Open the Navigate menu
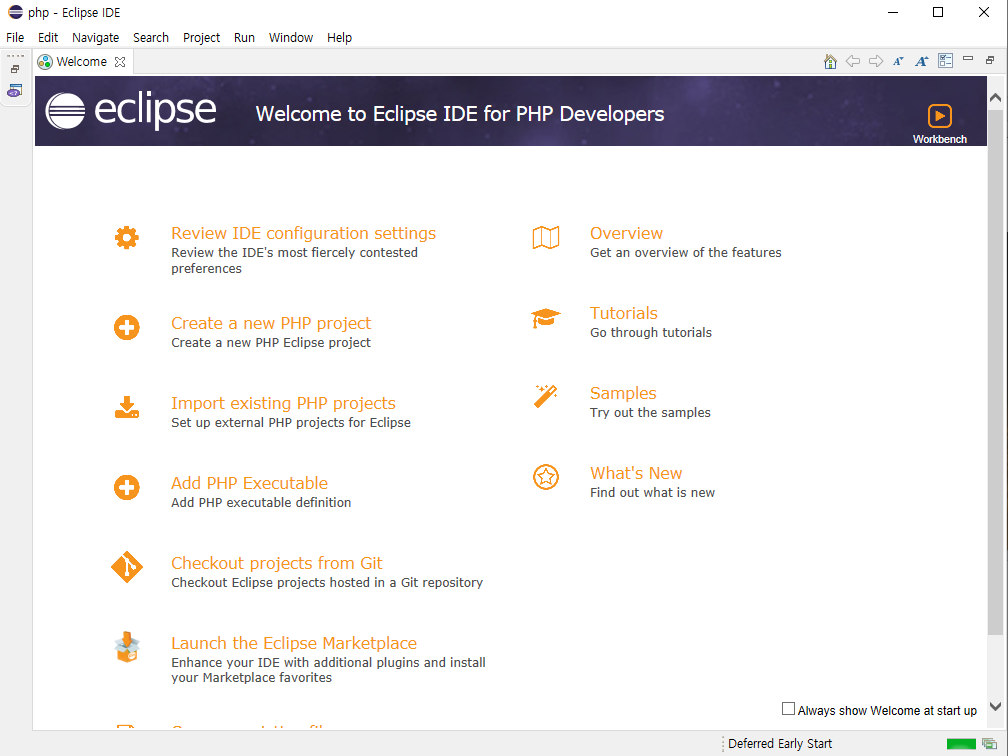This screenshot has height=756, width=1008. [x=95, y=37]
